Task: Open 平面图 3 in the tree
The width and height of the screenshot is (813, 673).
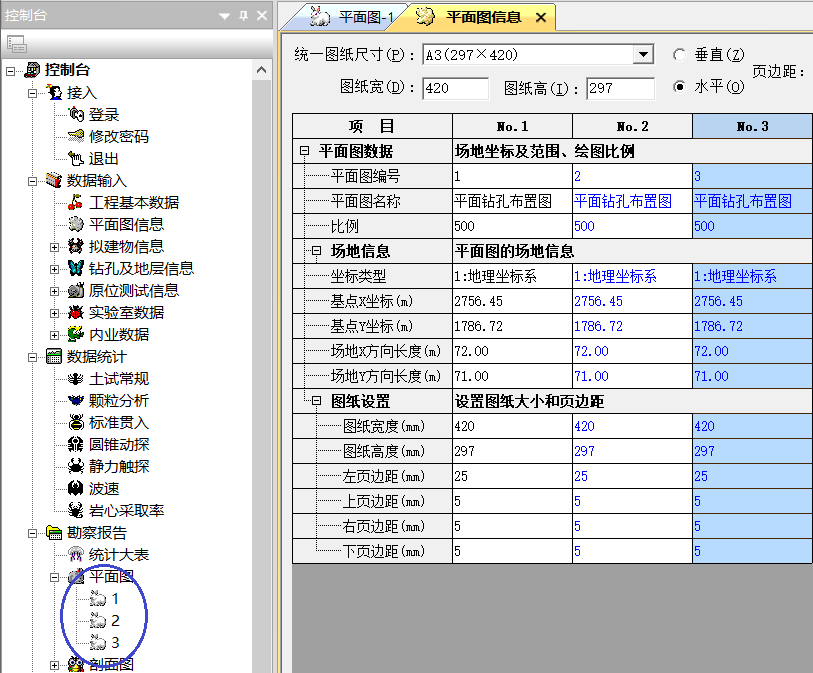Action: [104, 642]
